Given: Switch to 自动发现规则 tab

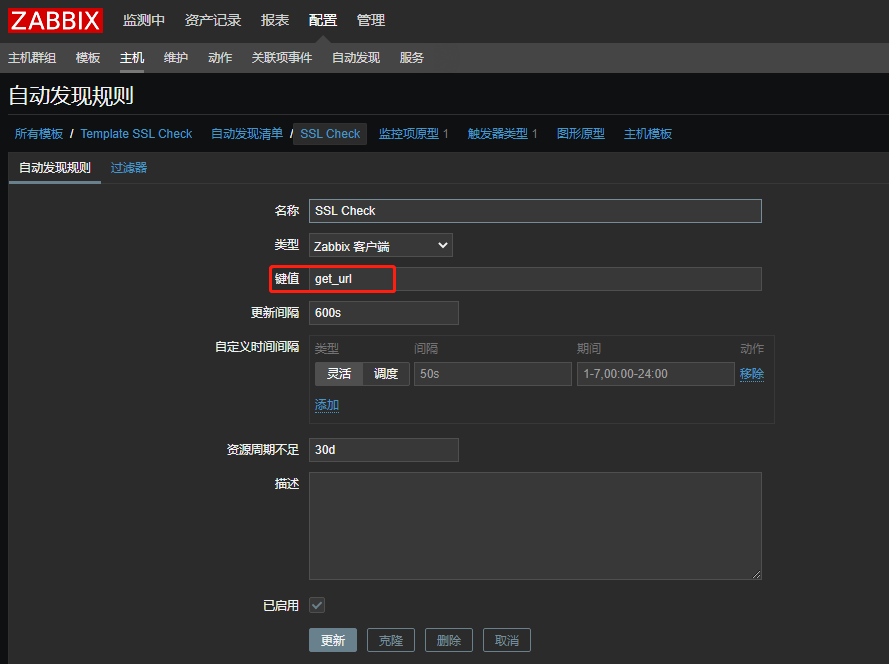Looking at the screenshot, I should (x=54, y=168).
